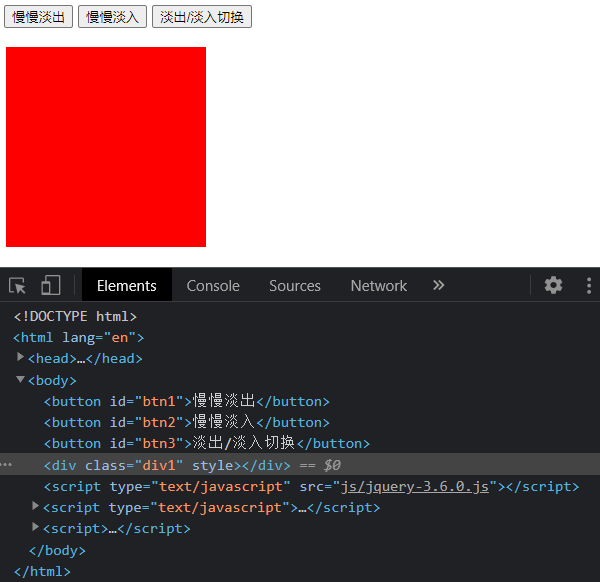
Task: Activate the inspect element picker icon
Action: click(17, 285)
